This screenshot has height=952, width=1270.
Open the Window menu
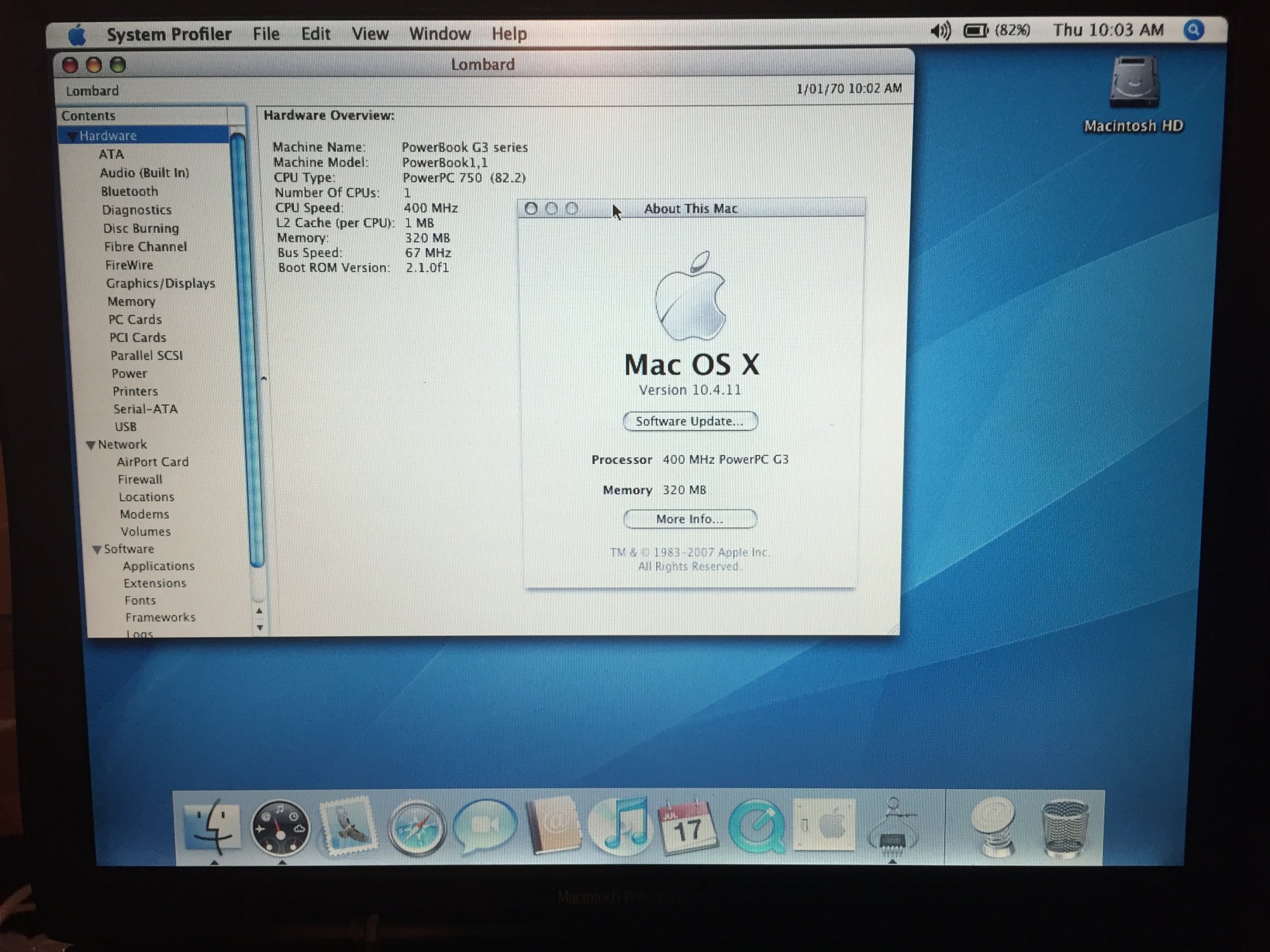[x=439, y=34]
